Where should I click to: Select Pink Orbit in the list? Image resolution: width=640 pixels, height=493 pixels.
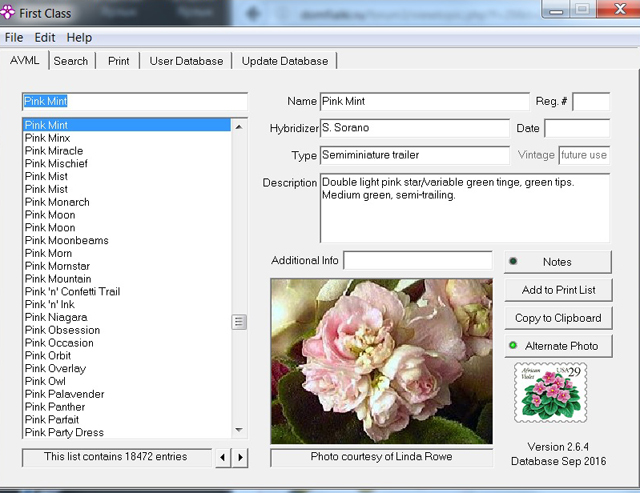coord(127,355)
